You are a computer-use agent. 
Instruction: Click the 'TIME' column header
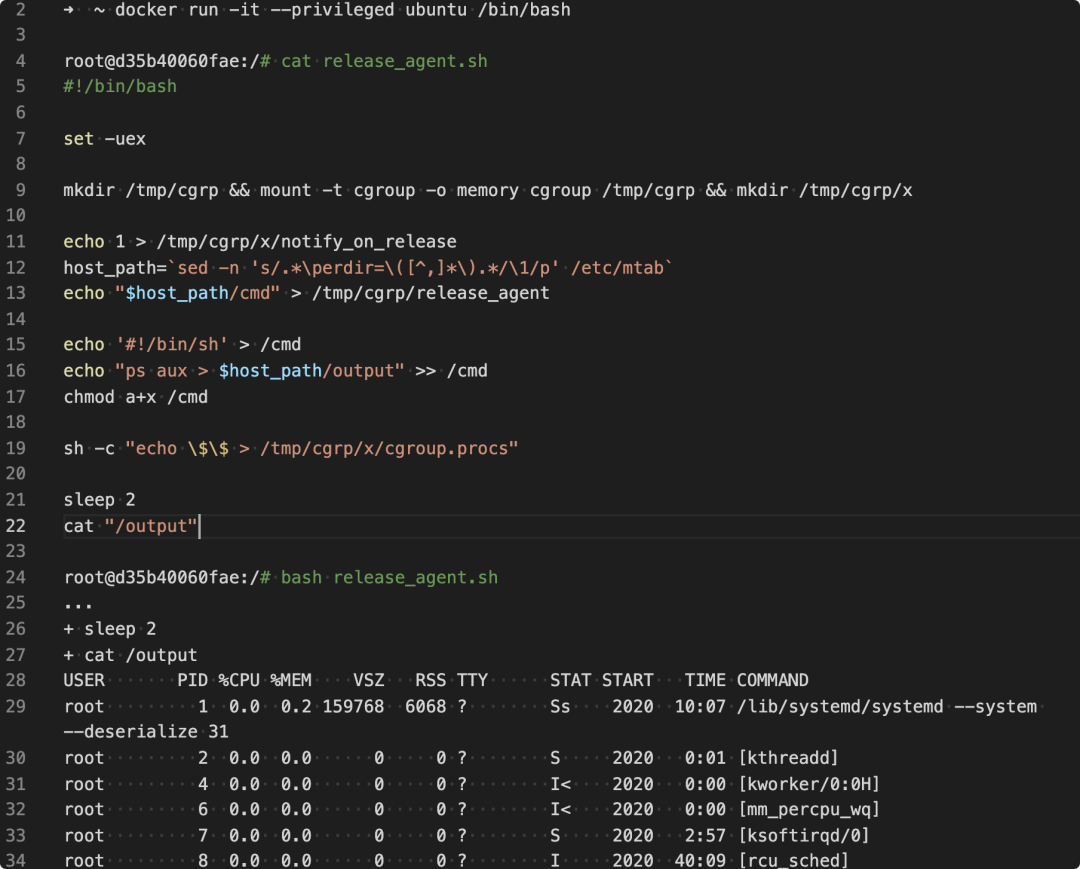click(x=705, y=681)
